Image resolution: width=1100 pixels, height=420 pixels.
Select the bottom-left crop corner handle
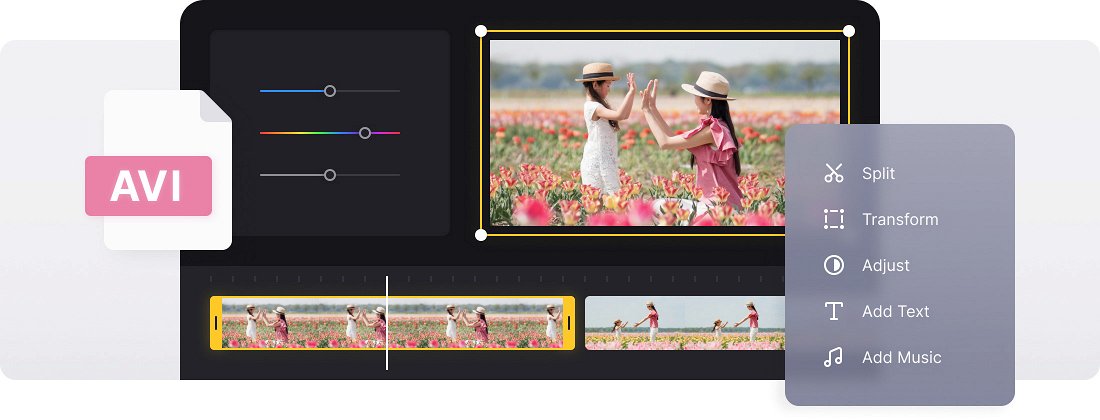point(481,235)
